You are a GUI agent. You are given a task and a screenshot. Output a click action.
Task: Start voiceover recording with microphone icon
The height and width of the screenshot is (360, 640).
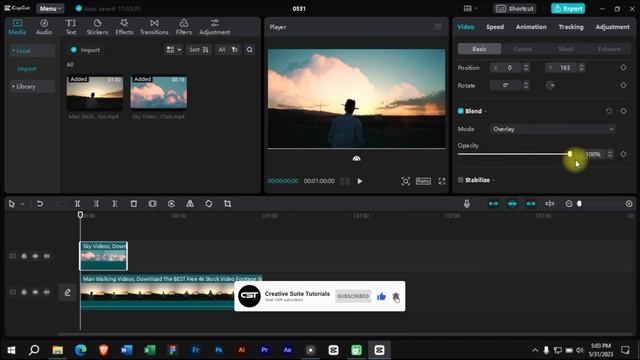point(467,203)
